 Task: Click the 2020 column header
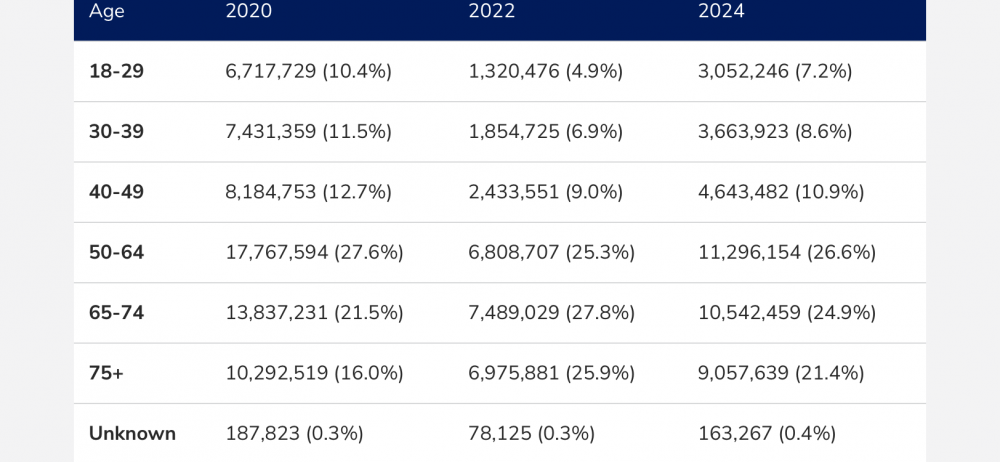(248, 12)
